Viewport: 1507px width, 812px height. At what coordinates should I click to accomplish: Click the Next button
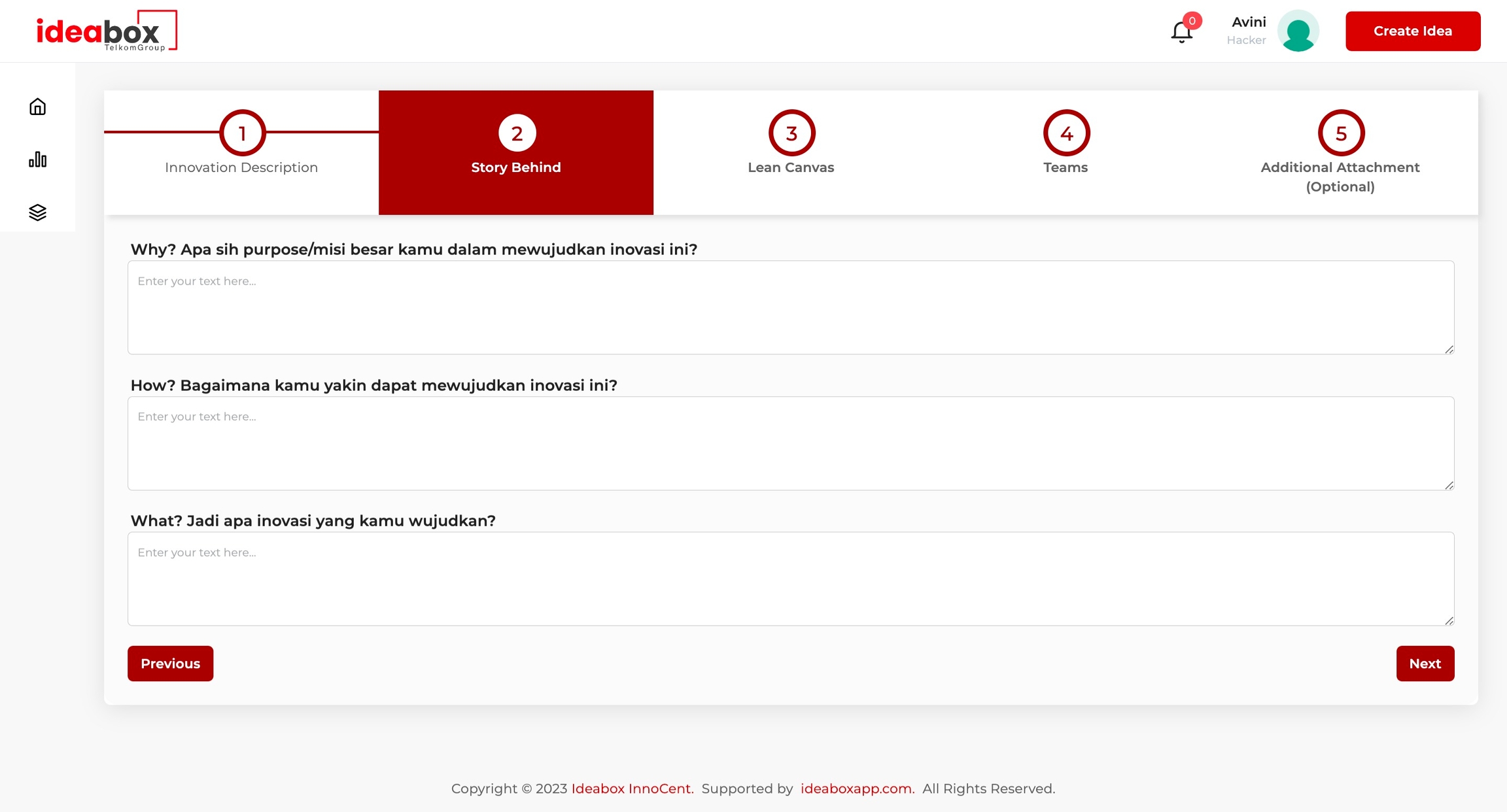point(1425,664)
